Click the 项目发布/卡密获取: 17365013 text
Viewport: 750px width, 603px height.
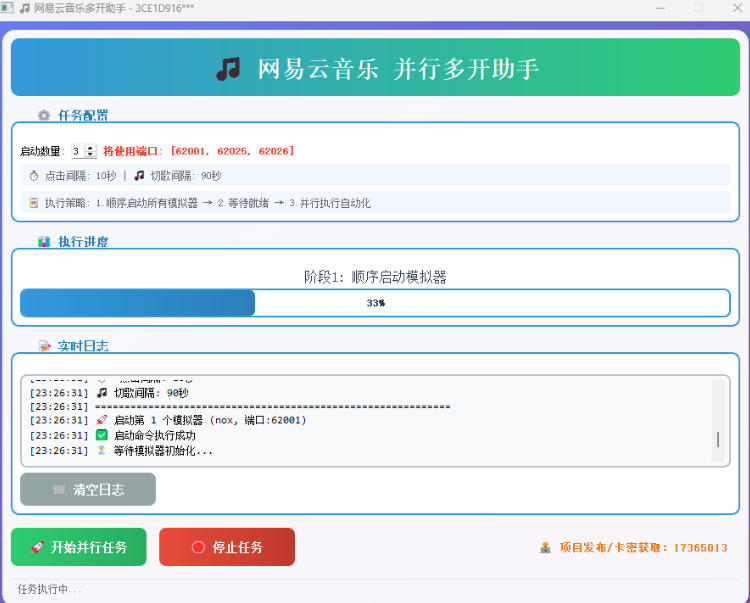643,548
